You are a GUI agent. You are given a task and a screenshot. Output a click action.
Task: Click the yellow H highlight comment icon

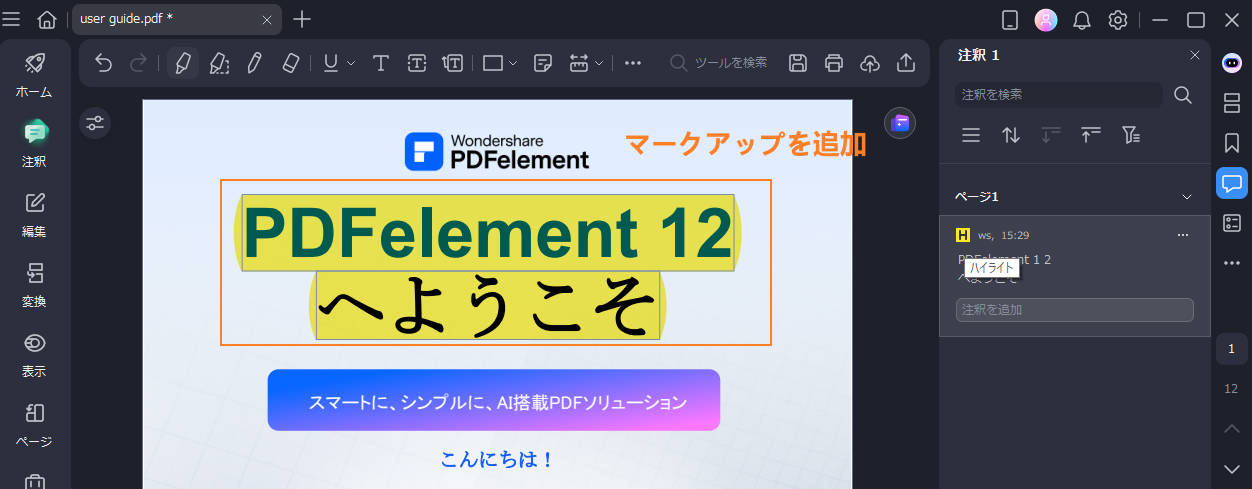coord(963,235)
